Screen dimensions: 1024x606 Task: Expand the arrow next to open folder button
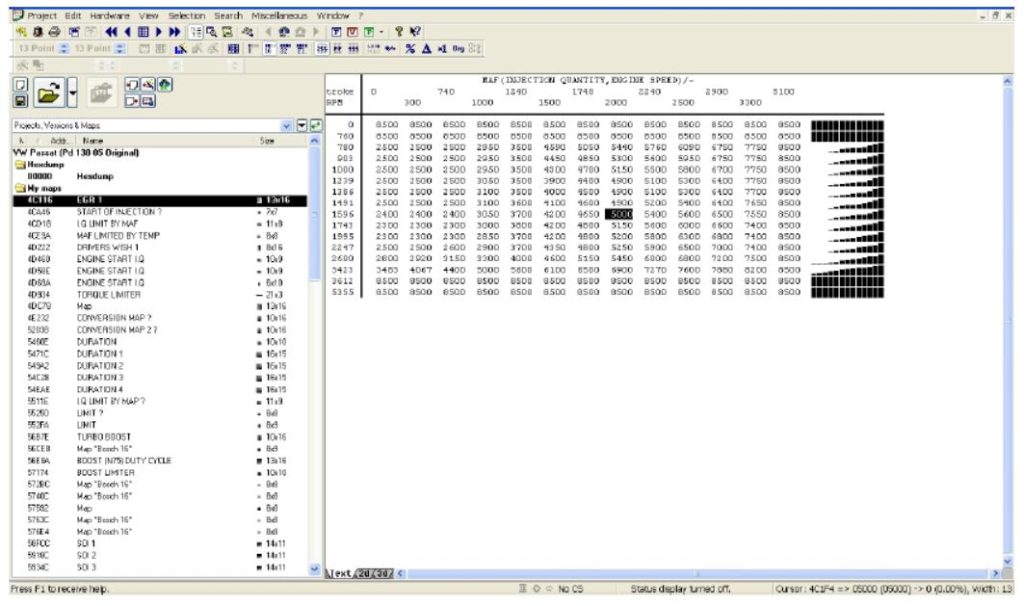coord(74,95)
